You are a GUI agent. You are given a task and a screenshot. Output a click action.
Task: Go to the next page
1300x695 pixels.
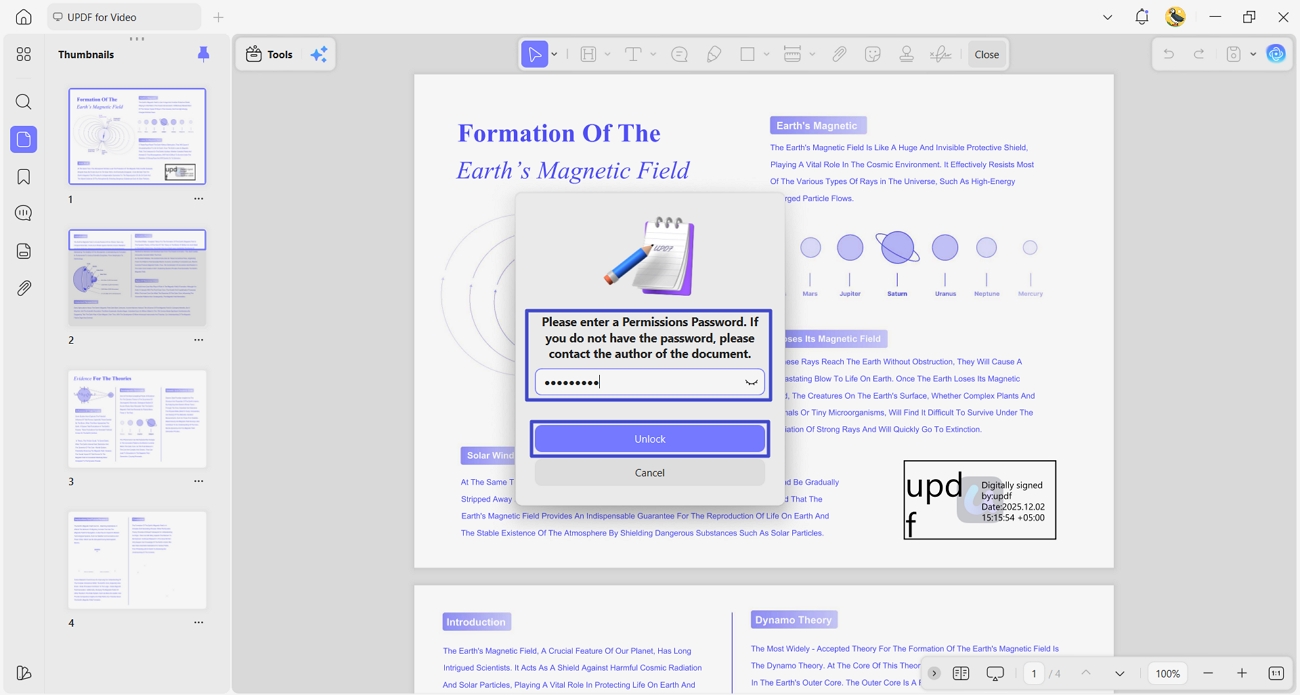[x=1120, y=673]
